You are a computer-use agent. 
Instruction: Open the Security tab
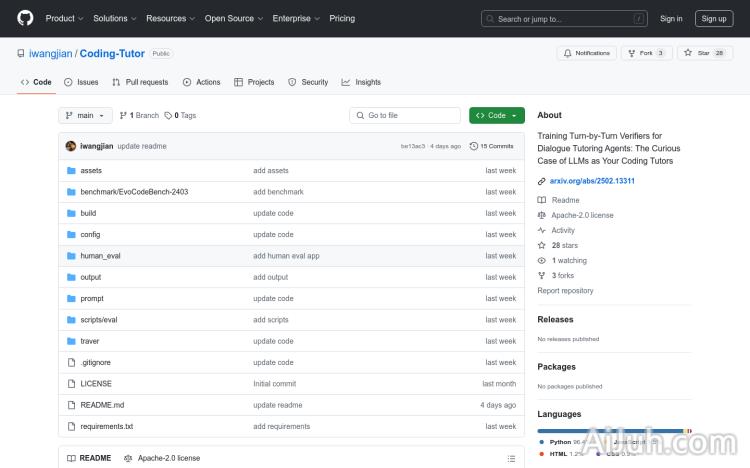click(308, 82)
